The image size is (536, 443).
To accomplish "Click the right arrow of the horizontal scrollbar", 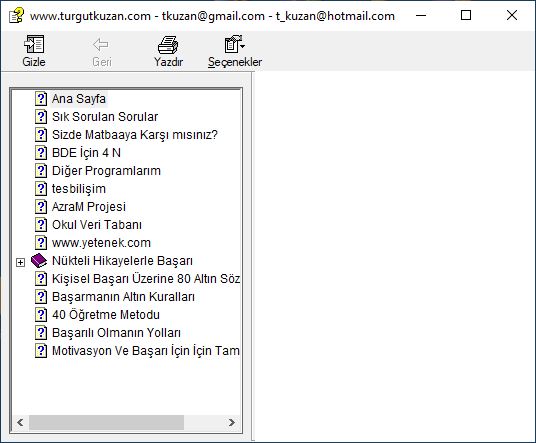I will (231, 422).
